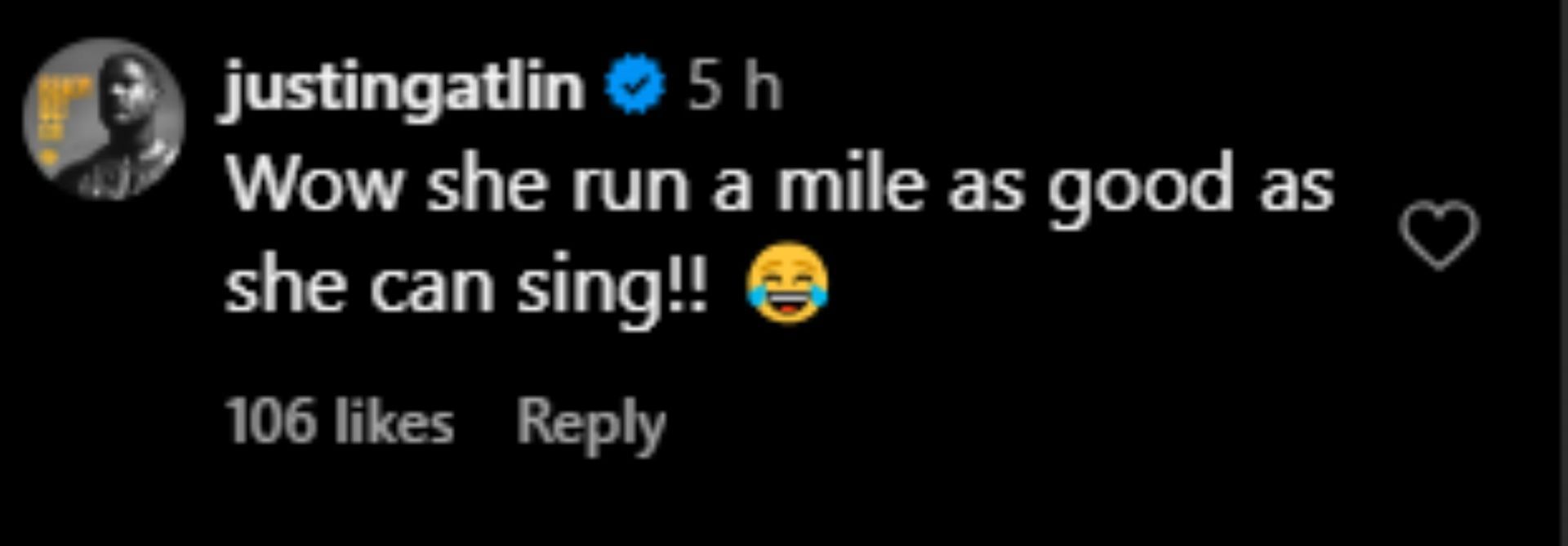Click the second line "she can sing!!"

pos(465,286)
